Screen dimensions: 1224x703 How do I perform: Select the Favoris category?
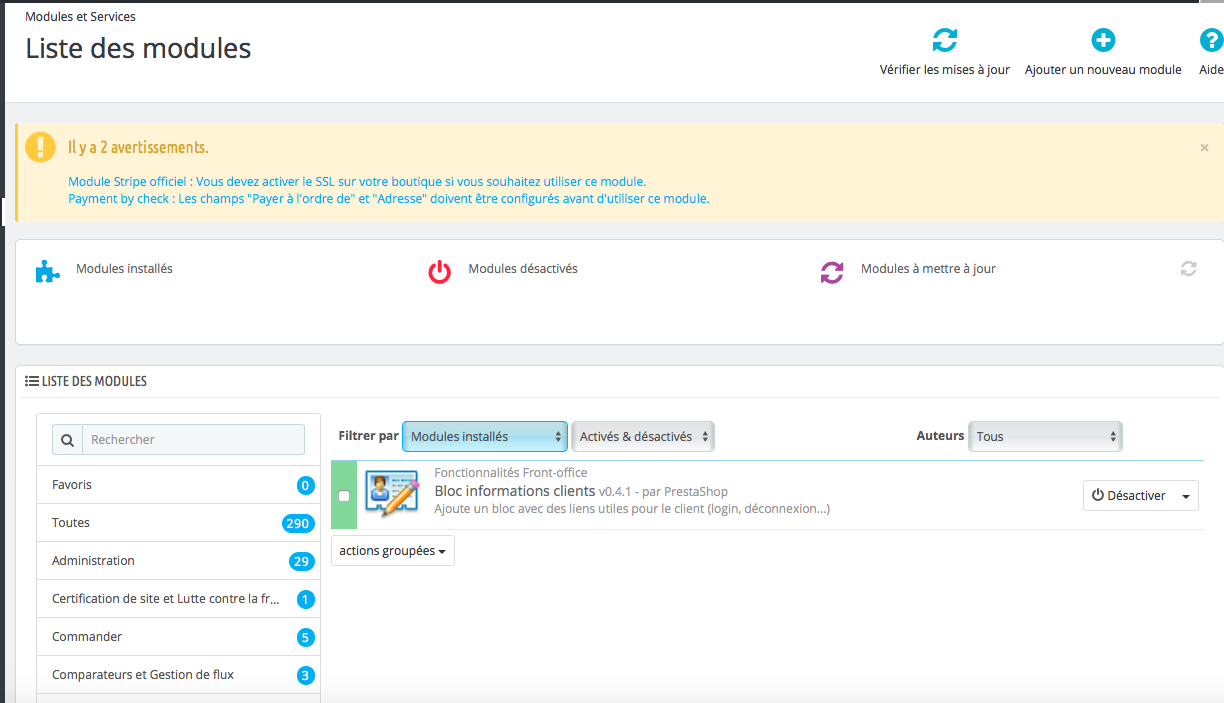click(x=178, y=485)
